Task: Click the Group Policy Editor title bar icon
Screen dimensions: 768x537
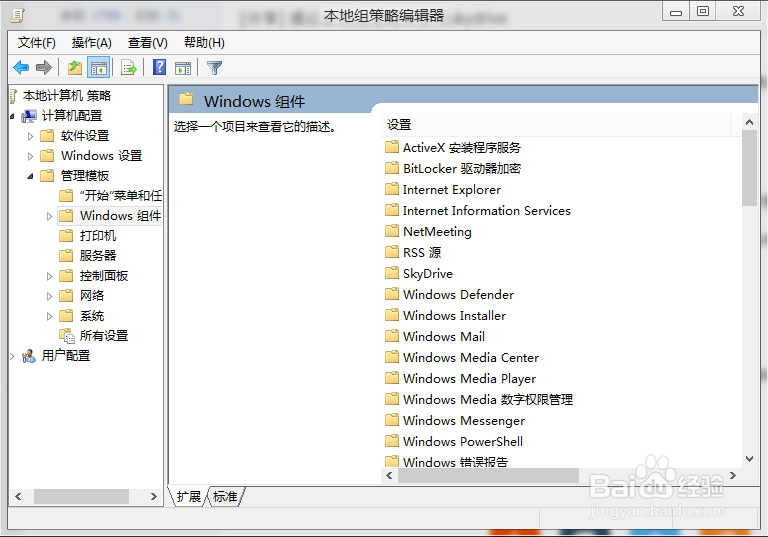Action: 18,16
